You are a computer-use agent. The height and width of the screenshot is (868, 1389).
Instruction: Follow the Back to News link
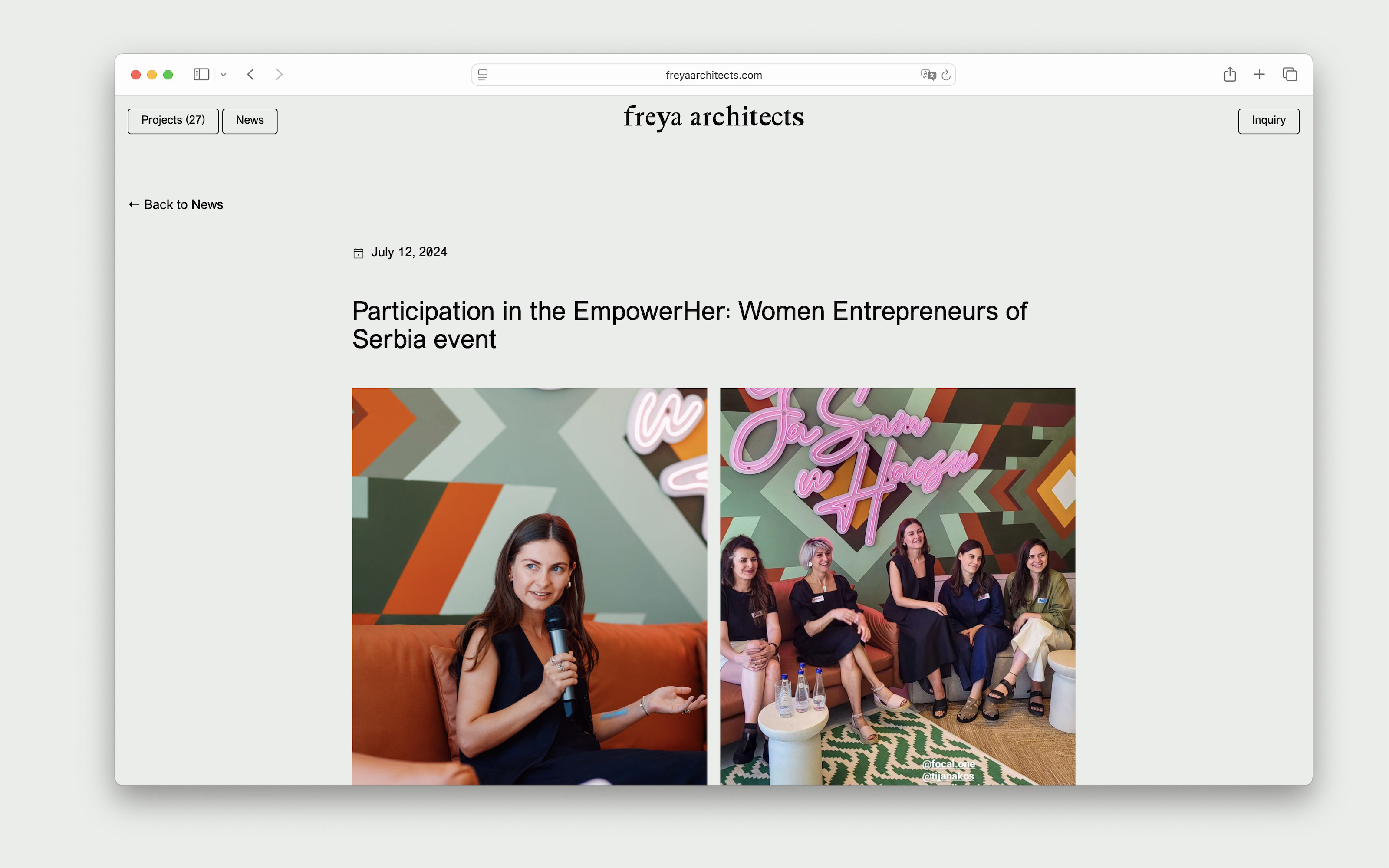pos(176,205)
